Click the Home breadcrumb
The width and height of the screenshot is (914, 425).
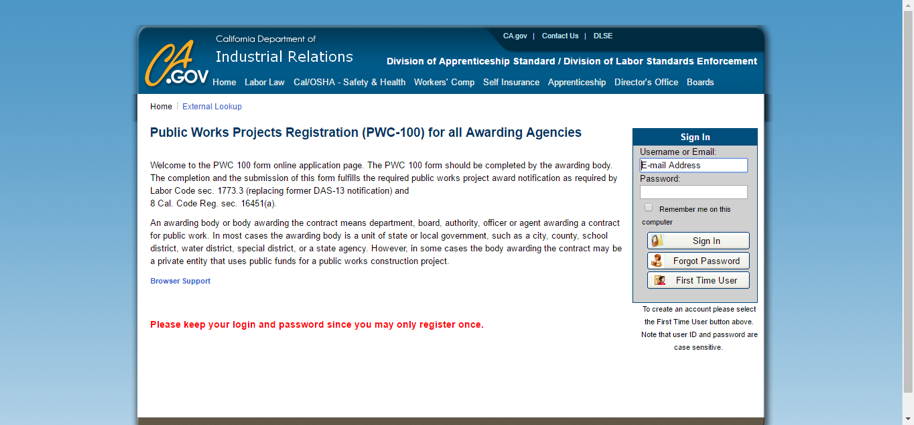click(161, 107)
